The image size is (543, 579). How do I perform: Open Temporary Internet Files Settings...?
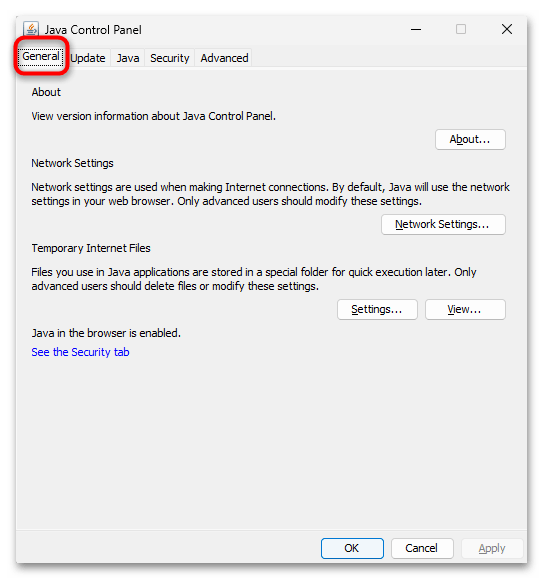[377, 309]
